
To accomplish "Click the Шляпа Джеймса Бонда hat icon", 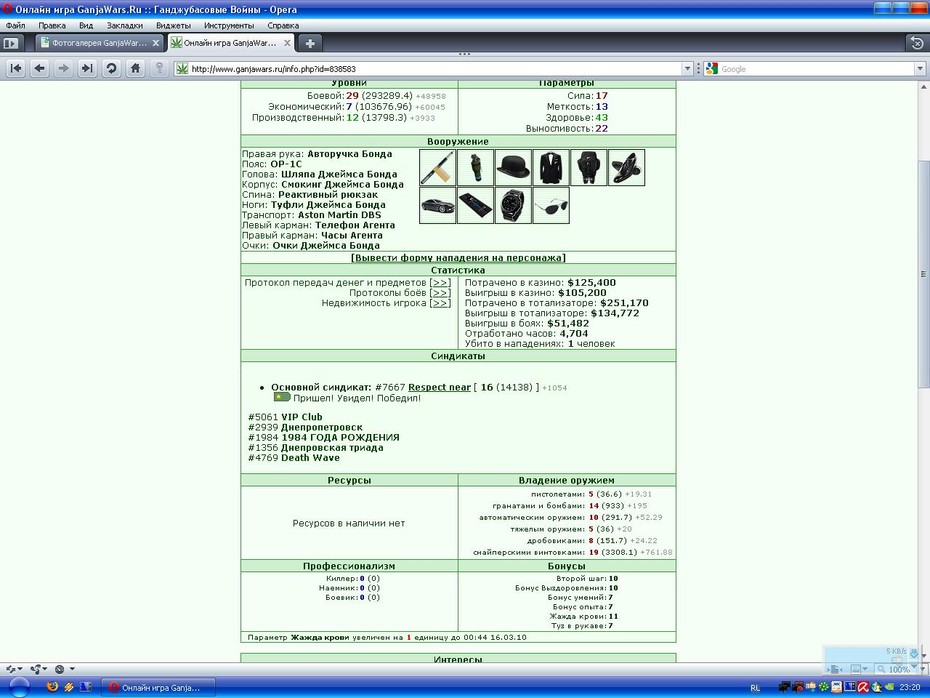I will tap(514, 168).
